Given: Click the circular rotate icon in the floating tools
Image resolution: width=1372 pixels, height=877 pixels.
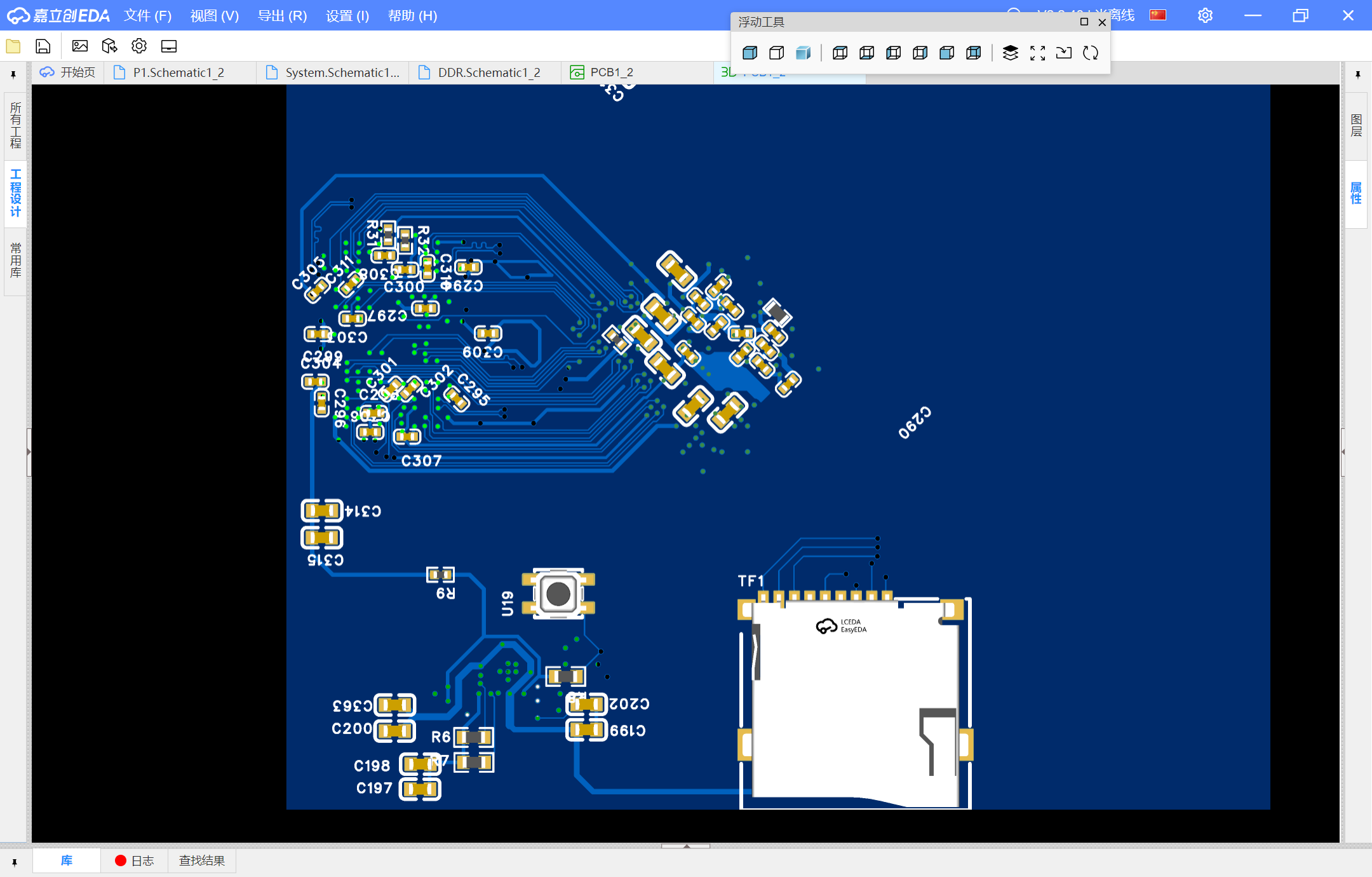Looking at the screenshot, I should tap(1091, 53).
